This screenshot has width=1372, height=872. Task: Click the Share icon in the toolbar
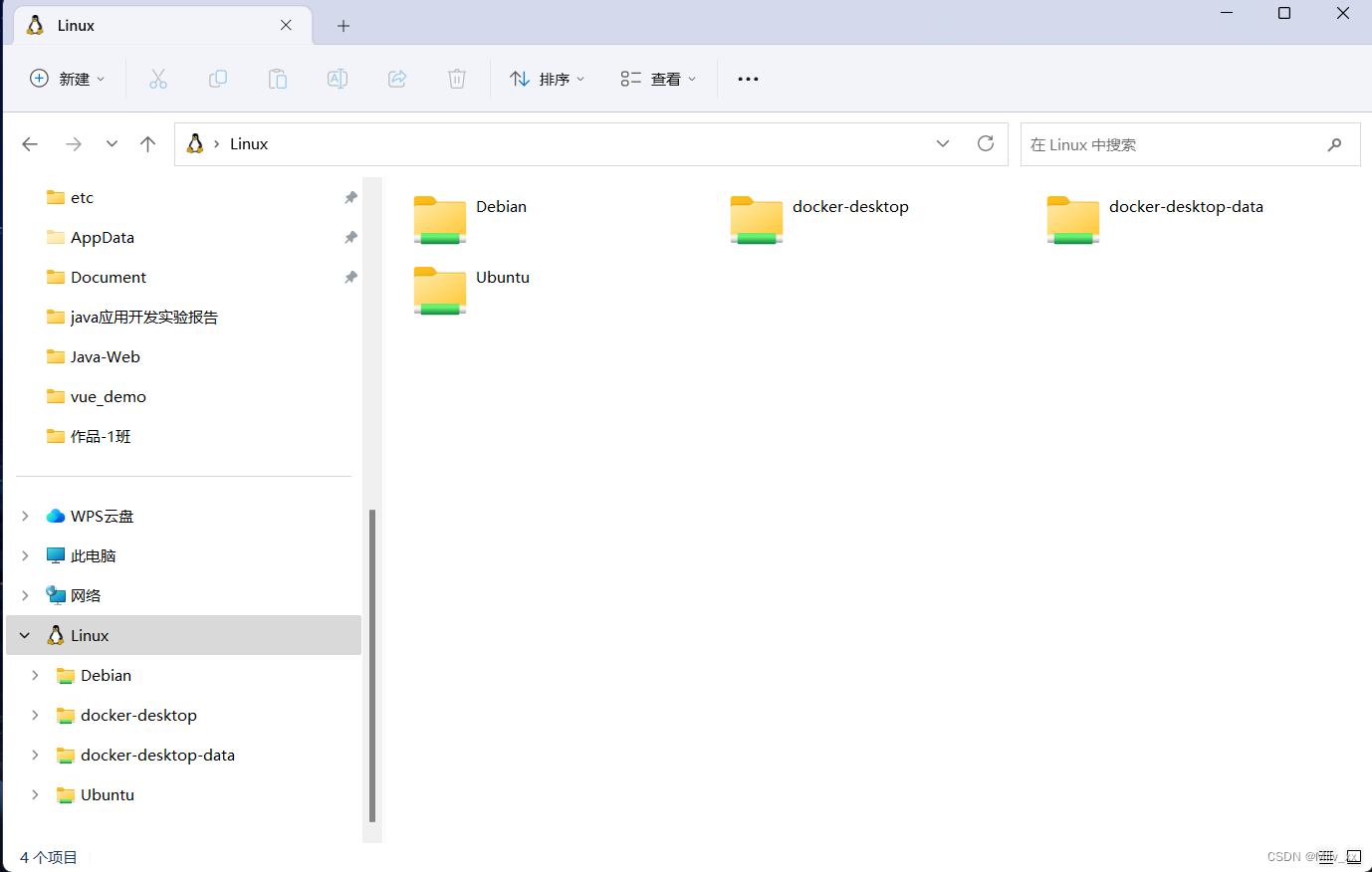coord(397,79)
